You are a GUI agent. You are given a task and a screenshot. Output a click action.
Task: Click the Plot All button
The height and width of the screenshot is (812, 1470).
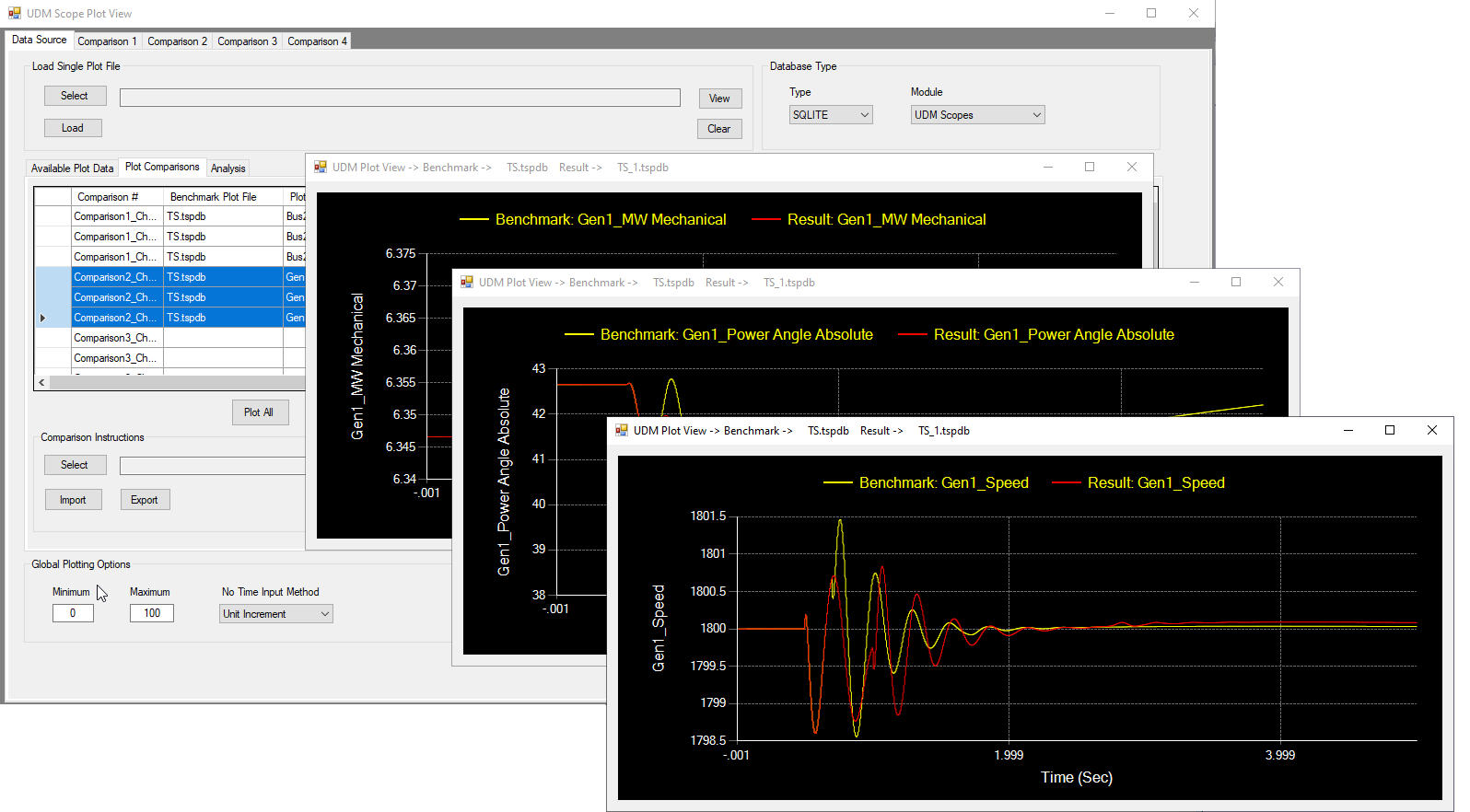259,412
